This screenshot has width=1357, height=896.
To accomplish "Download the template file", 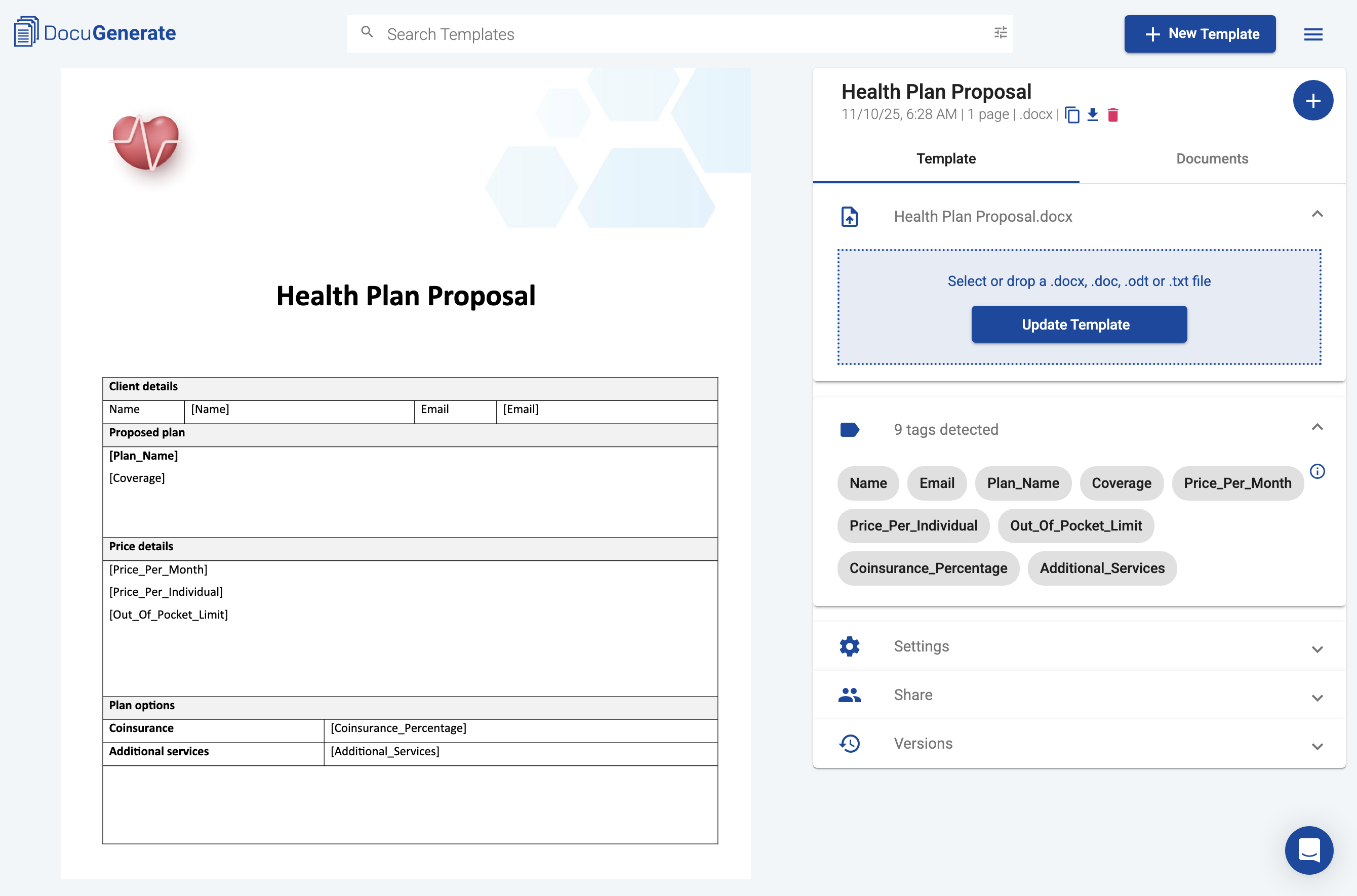I will [x=1093, y=115].
